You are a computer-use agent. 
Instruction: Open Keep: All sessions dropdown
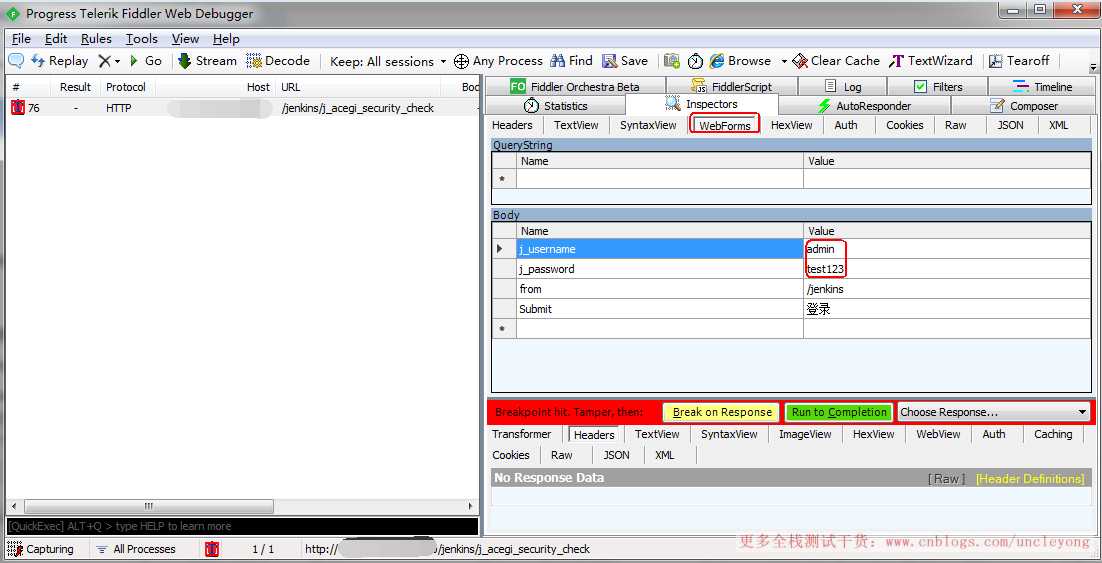pos(388,62)
